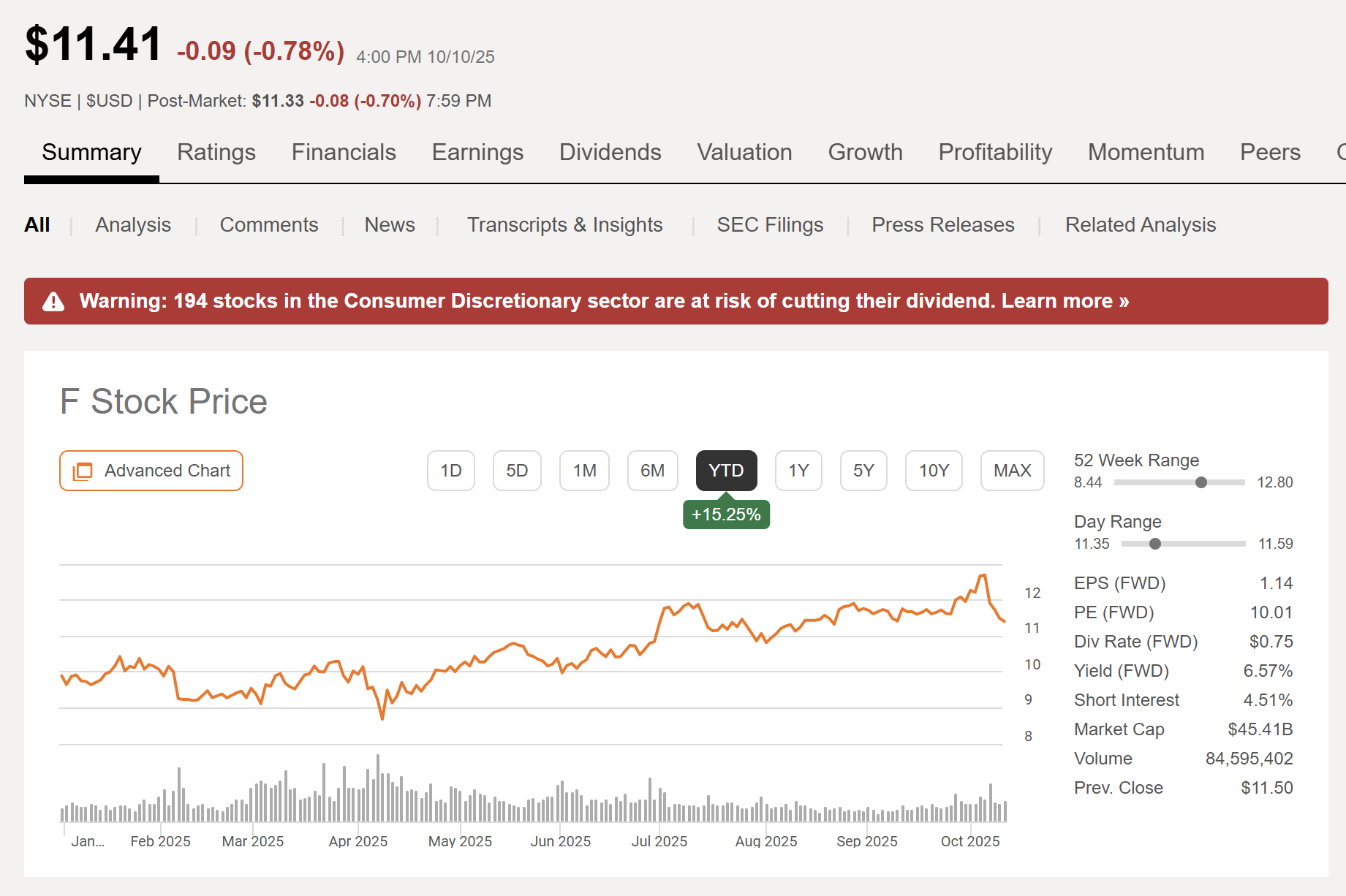
Task: Click the Jul 2025 axis label
Action: [x=659, y=841]
